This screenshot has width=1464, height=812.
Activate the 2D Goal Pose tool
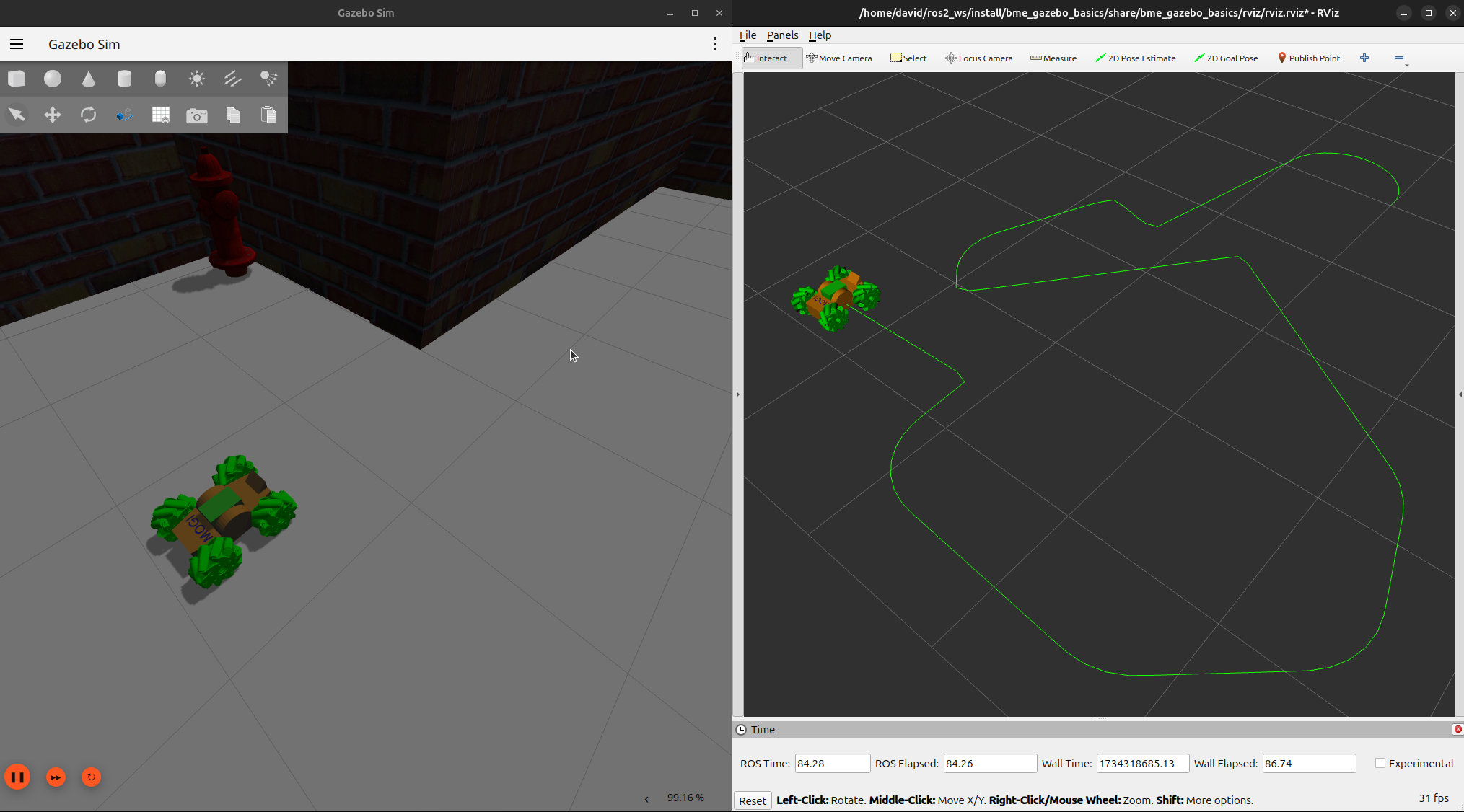(x=1226, y=58)
